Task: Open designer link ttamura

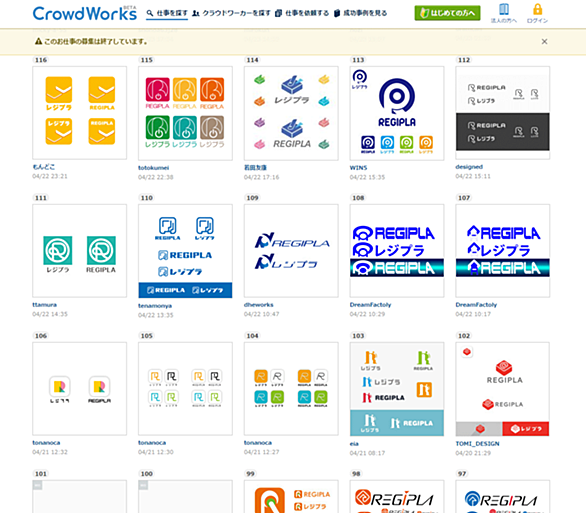Action: tap(44, 305)
